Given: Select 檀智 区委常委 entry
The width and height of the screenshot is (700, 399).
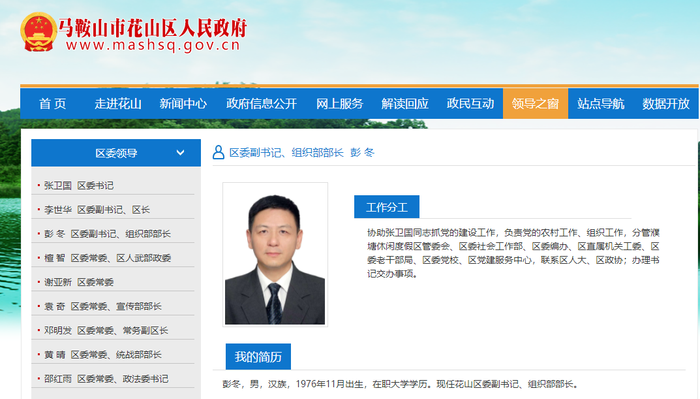Looking at the screenshot, I should 107,258.
